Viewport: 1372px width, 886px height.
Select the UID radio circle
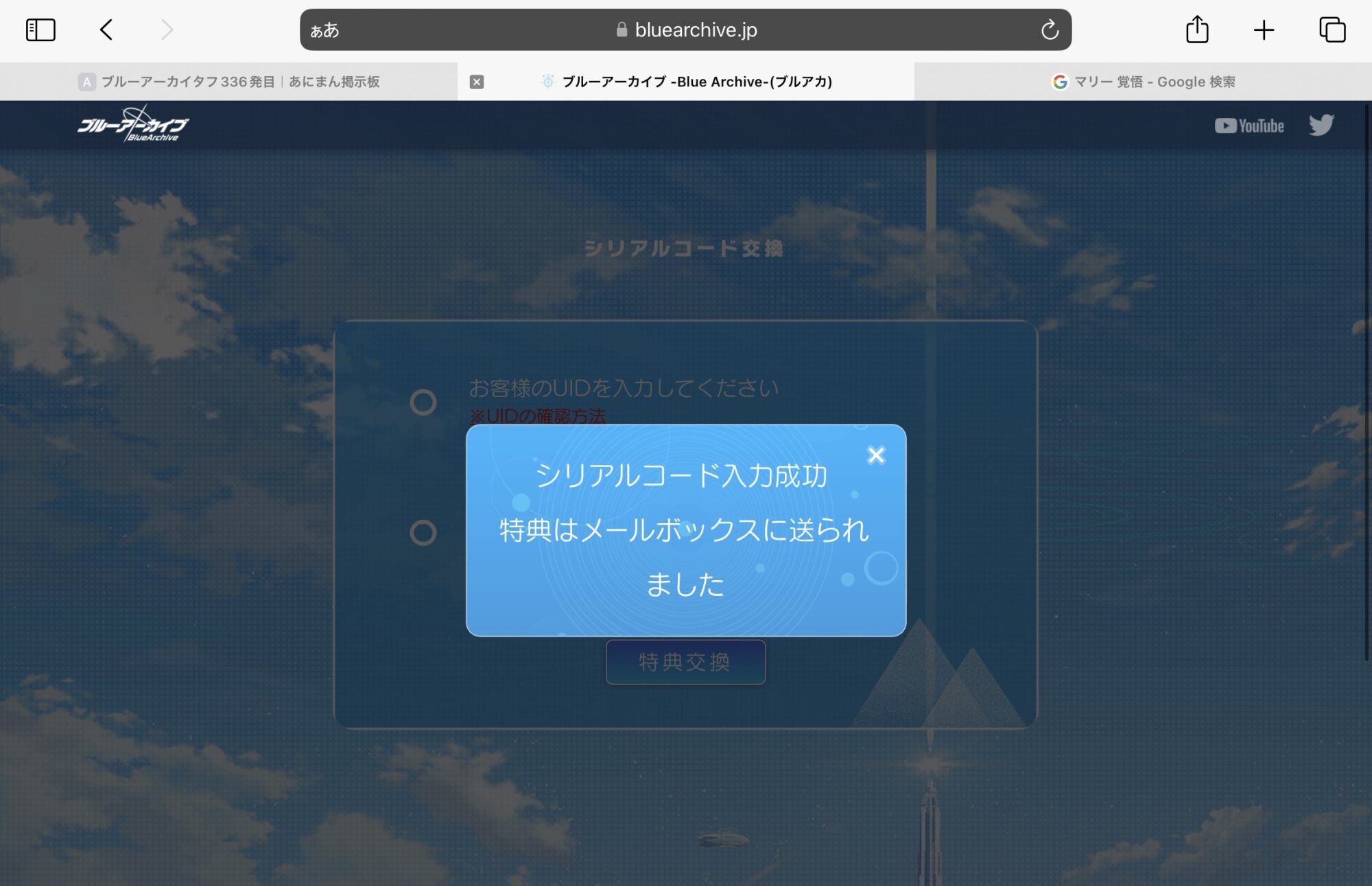423,402
